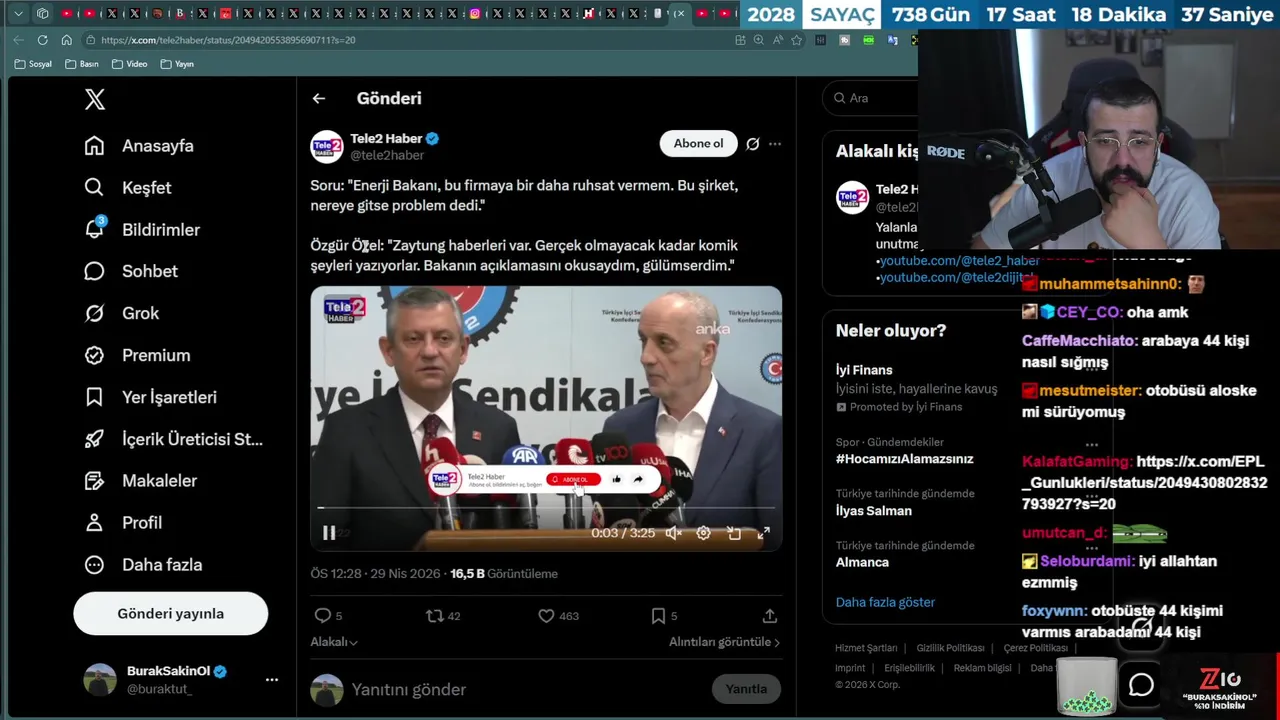Viewport: 1280px width, 720px height.
Task: Expand the Alakalı sort dropdown
Action: pyautogui.click(x=334, y=642)
